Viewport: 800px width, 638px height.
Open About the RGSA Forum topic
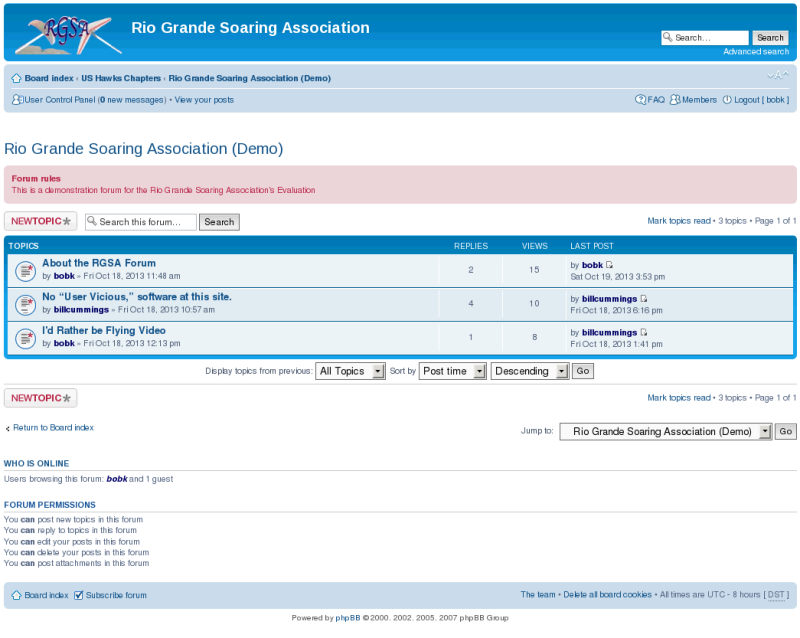point(99,263)
